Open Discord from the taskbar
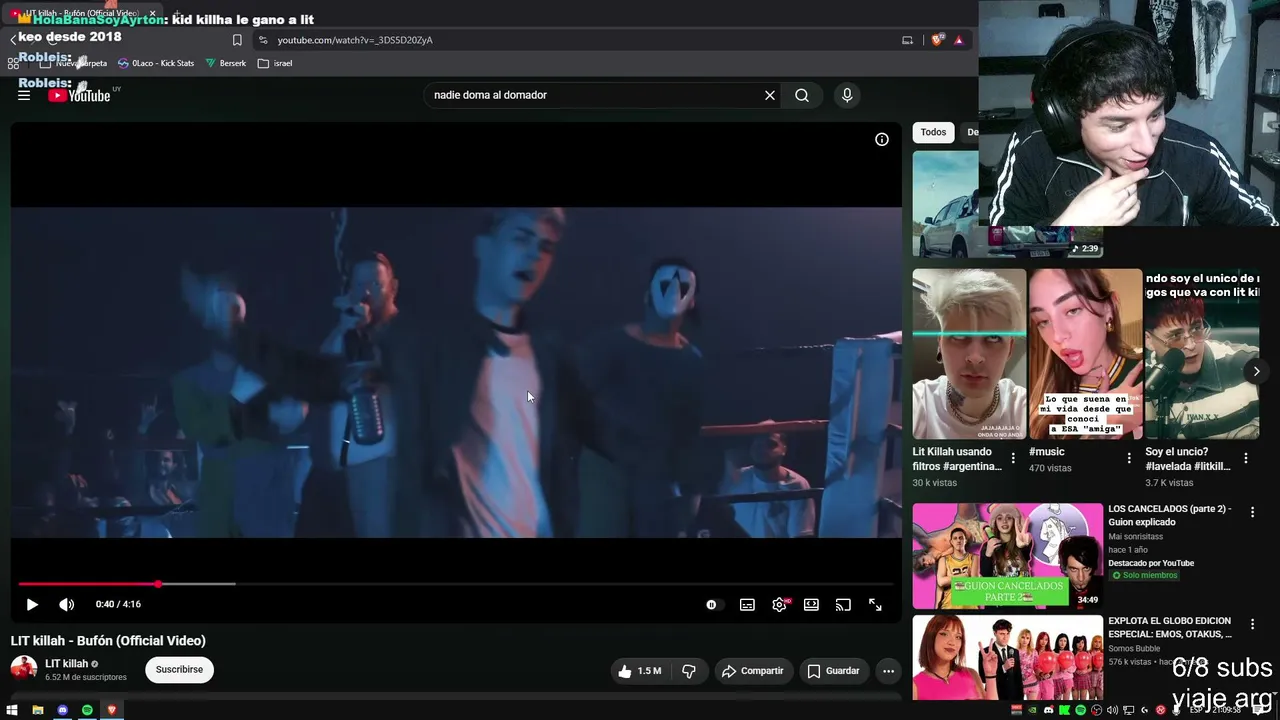 63,710
